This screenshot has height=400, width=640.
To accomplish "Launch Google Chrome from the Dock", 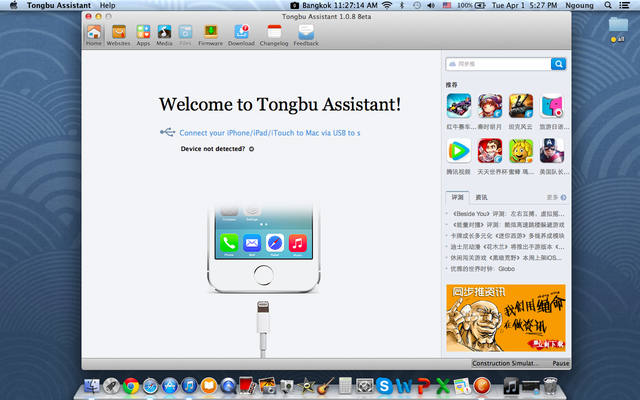I will [131, 386].
